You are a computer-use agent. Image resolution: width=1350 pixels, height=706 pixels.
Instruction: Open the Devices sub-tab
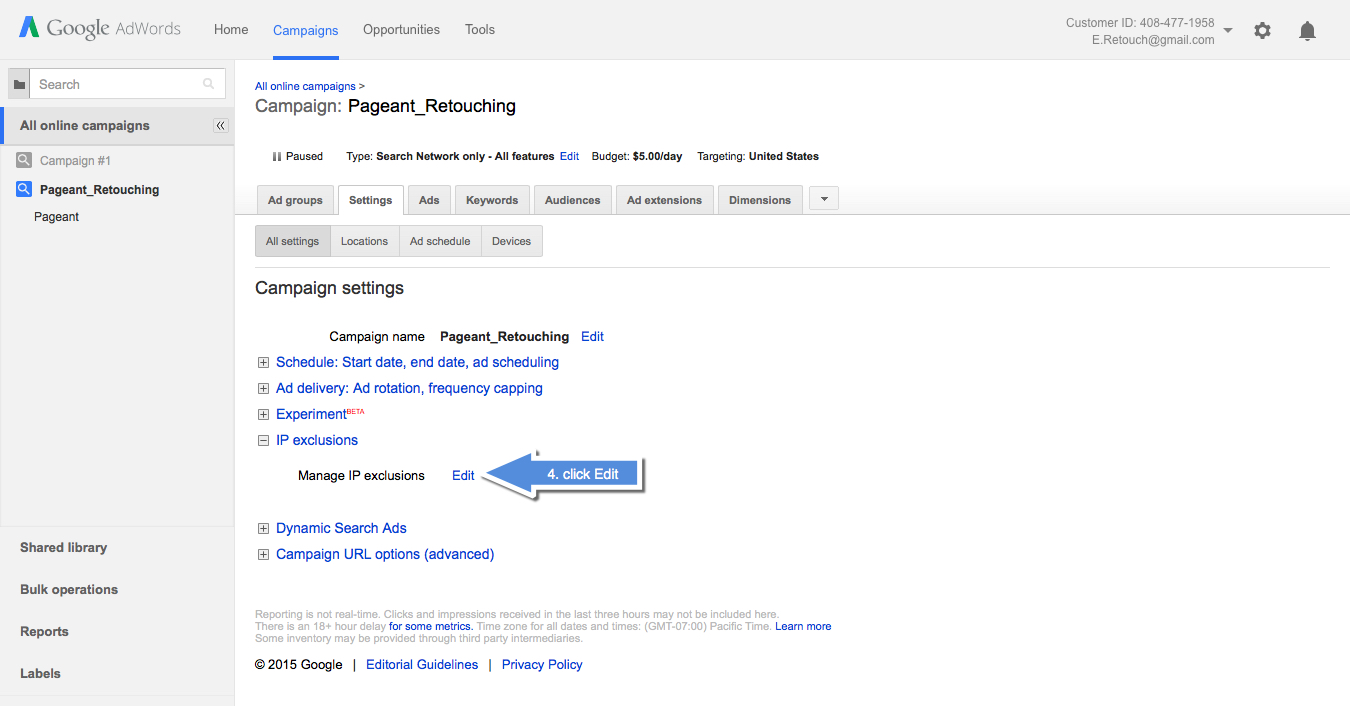(512, 241)
